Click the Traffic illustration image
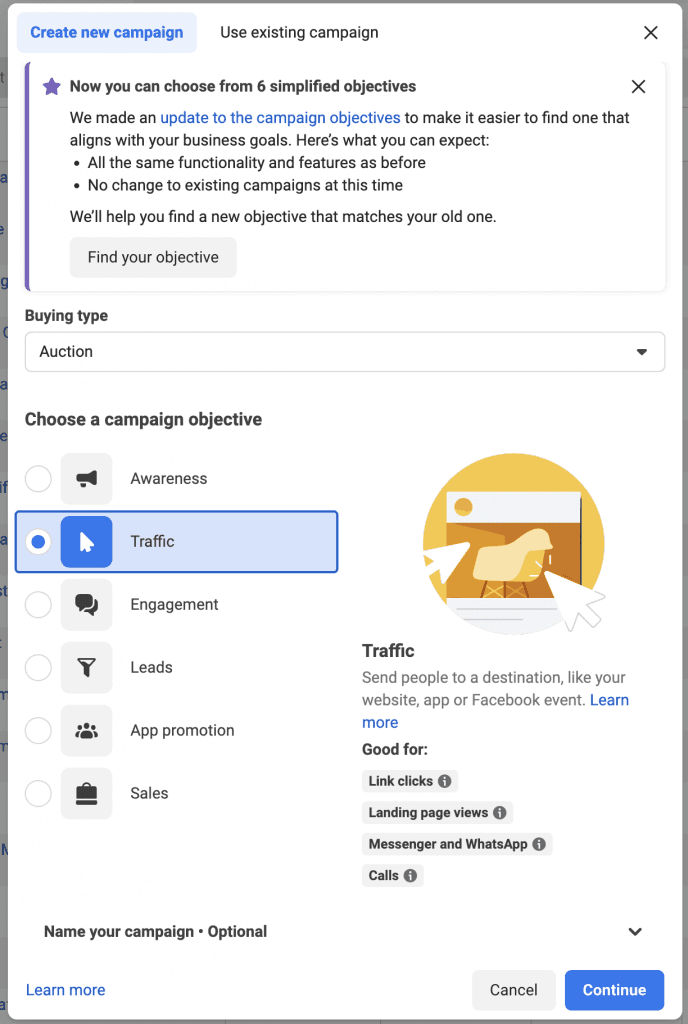 (x=514, y=543)
